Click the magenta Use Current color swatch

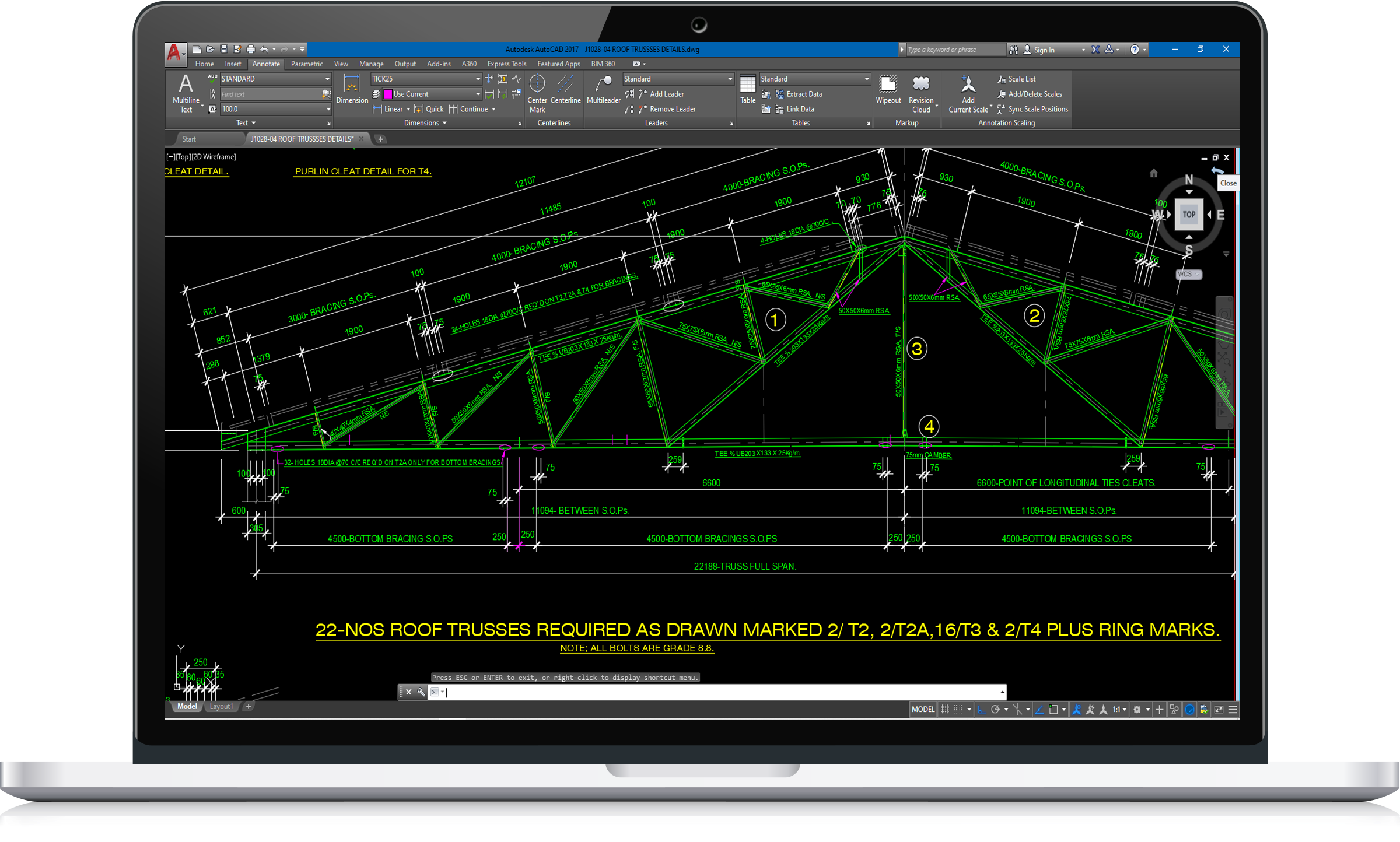(x=388, y=94)
